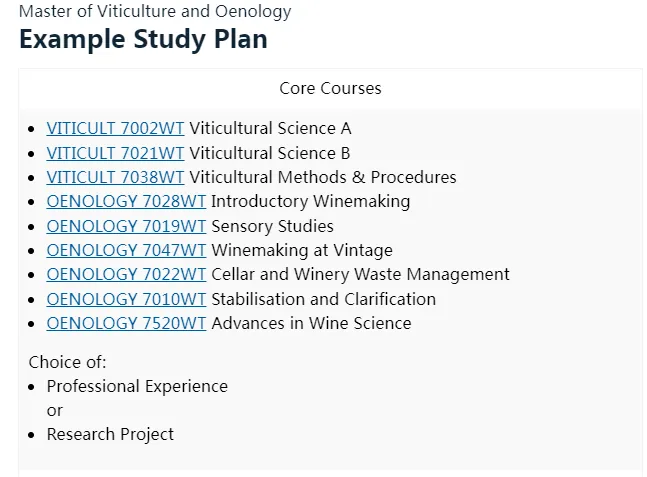Image resolution: width=647 pixels, height=477 pixels.
Task: Select the OENOLOGY 7047WT link
Action: point(126,250)
